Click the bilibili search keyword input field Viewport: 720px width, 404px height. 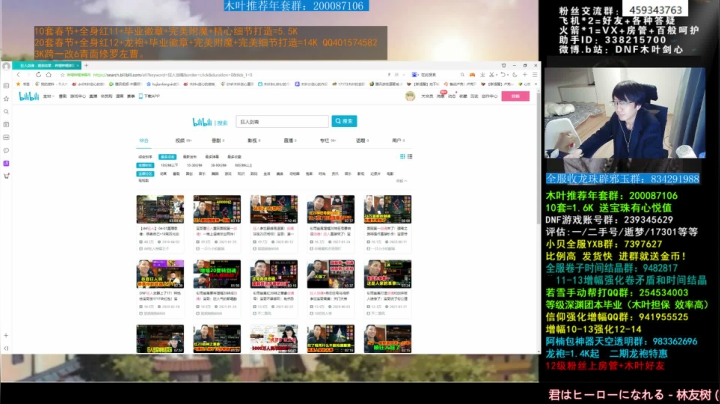click(x=282, y=122)
